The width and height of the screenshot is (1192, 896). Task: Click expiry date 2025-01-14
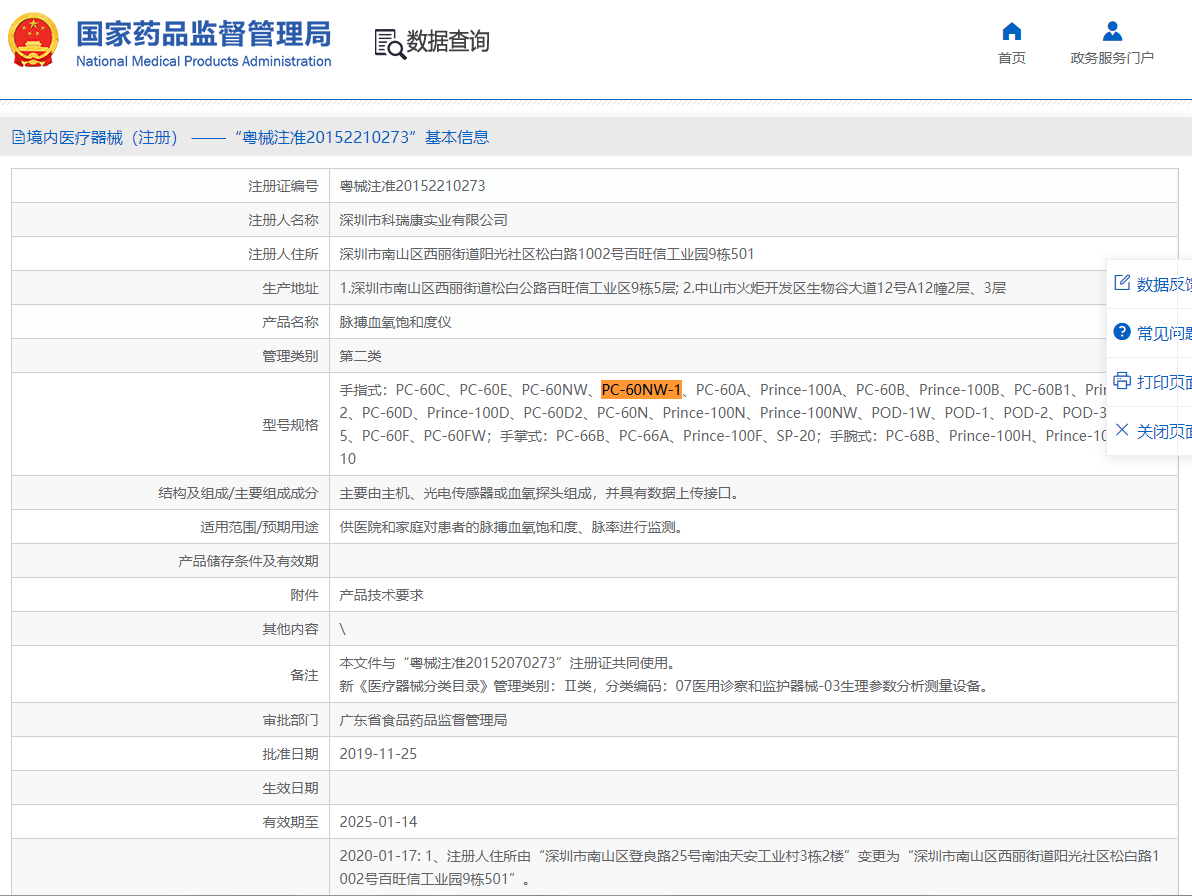coord(378,822)
